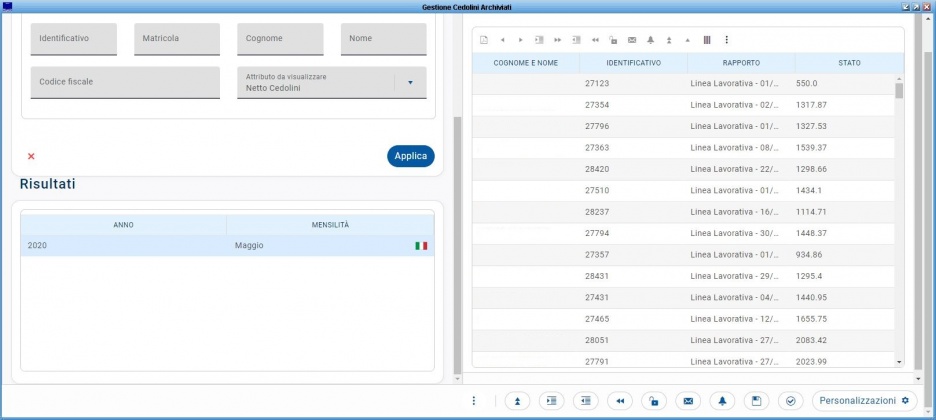Open the bottom bar vertical dots menu
The image size is (936, 420).
pos(474,401)
